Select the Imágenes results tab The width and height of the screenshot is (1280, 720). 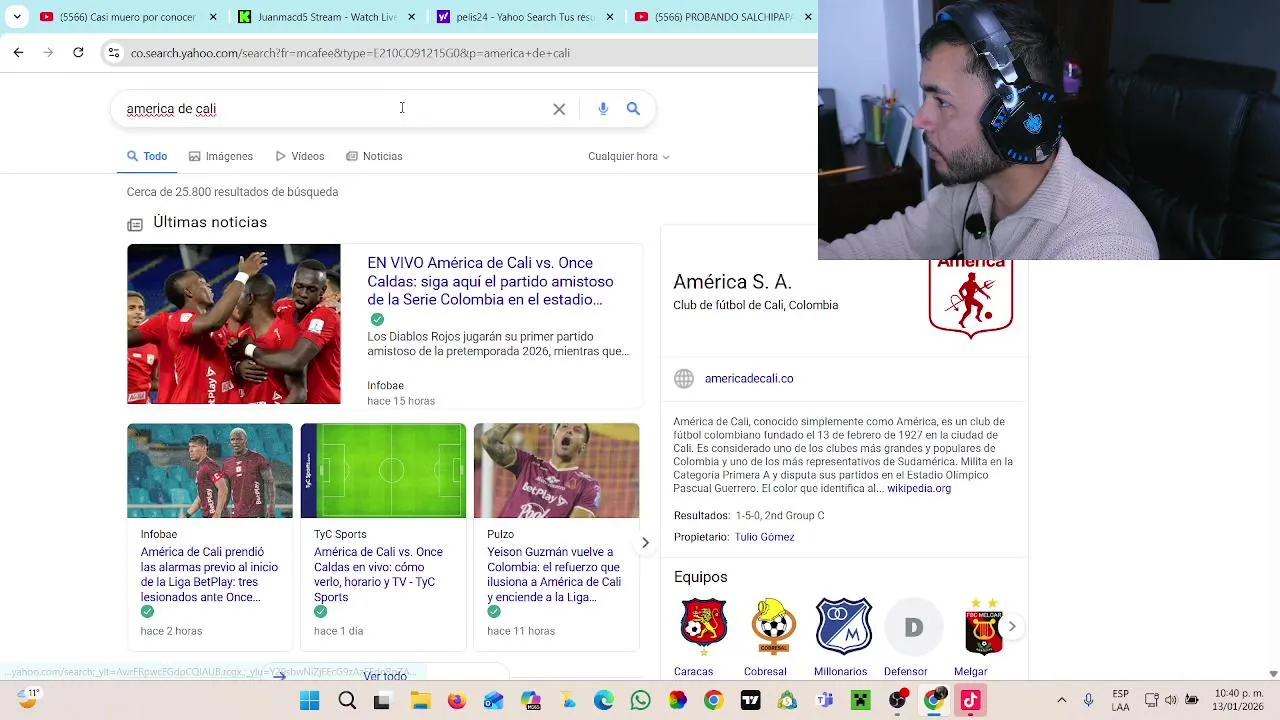pyautogui.click(x=221, y=156)
